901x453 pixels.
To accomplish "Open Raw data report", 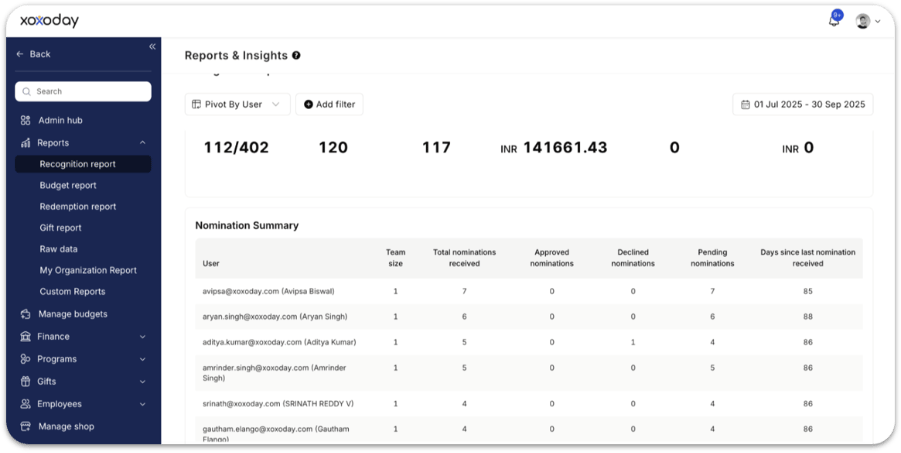I will pyautogui.click(x=58, y=249).
